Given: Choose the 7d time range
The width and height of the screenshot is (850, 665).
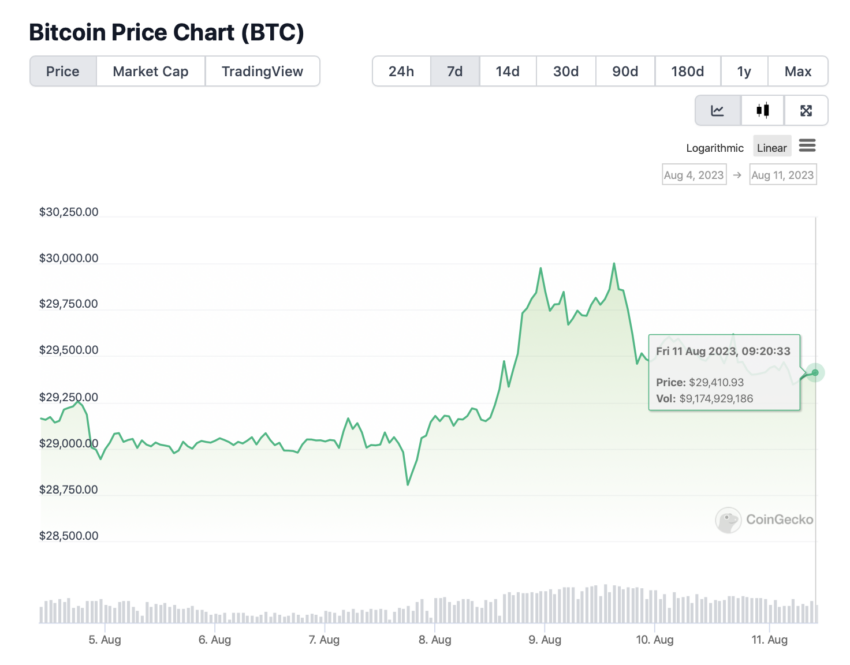Looking at the screenshot, I should [455, 71].
